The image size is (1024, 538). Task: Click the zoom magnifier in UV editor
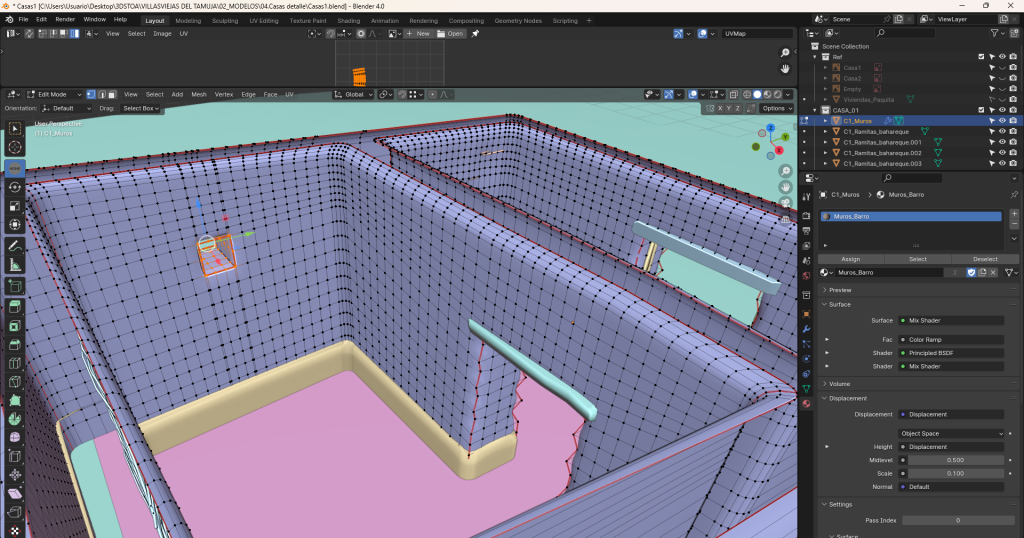(x=786, y=52)
